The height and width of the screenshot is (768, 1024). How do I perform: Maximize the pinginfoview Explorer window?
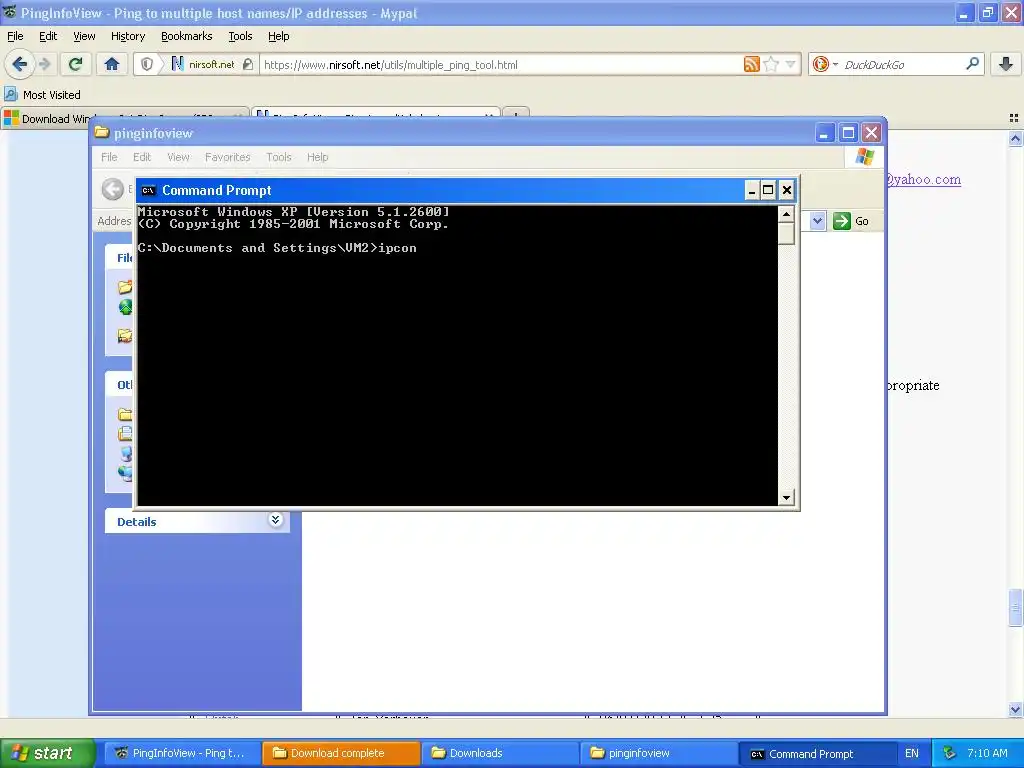848,133
